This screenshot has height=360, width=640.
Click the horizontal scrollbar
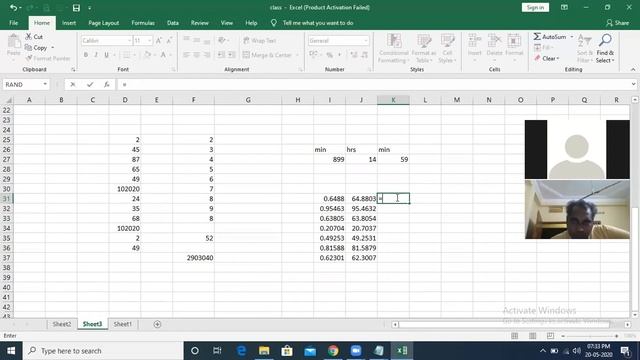504,324
